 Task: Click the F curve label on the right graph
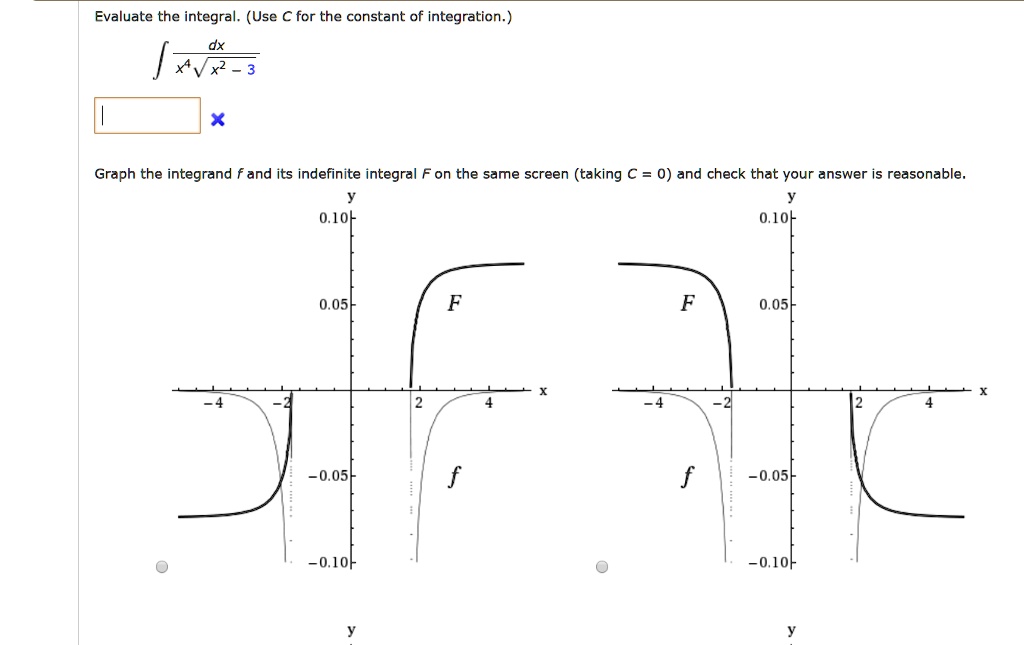click(687, 303)
